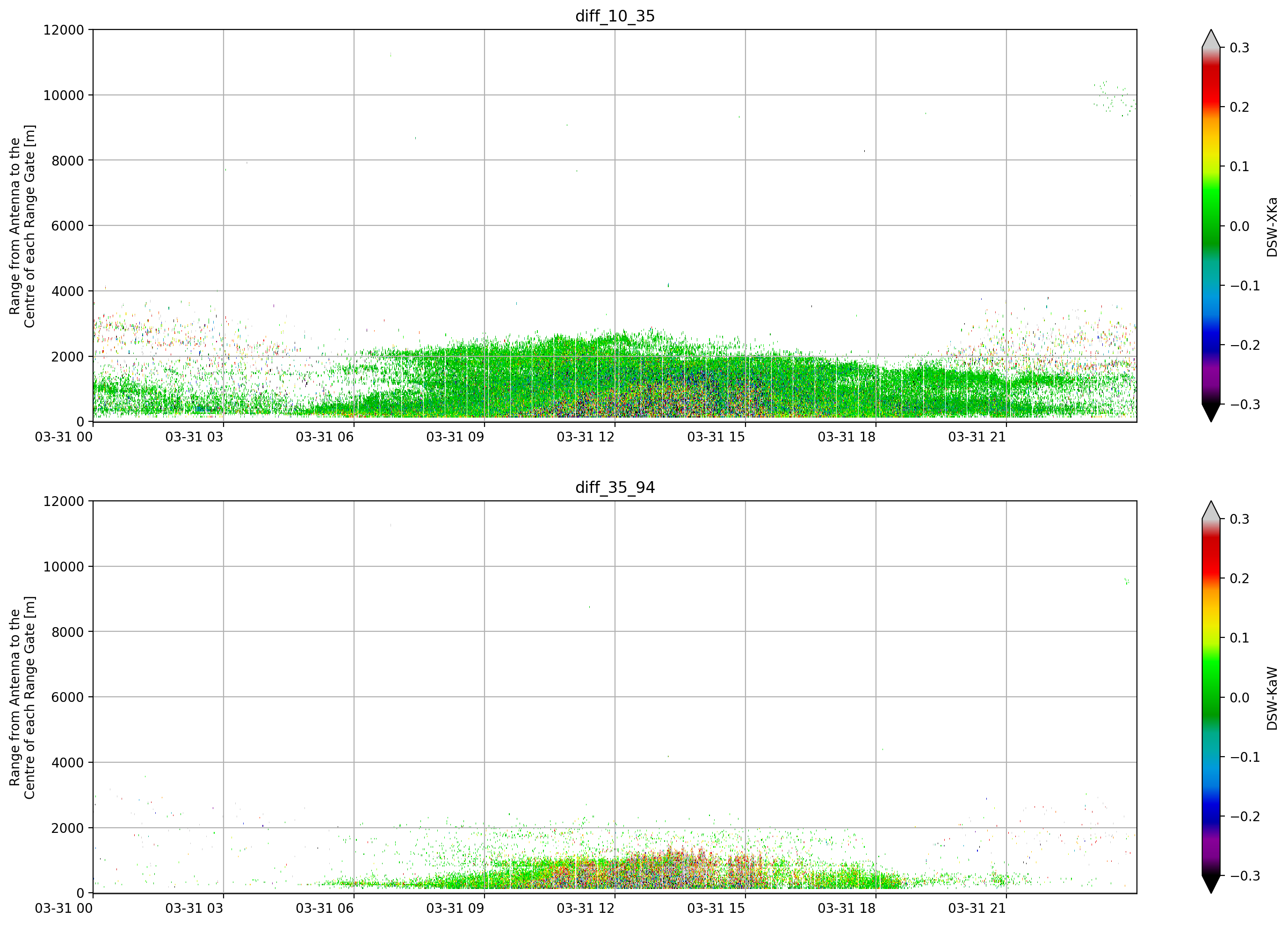Click the −0.1 tick on DSW-KaW colorbar
The height and width of the screenshot is (925, 1288).
(x=1245, y=758)
